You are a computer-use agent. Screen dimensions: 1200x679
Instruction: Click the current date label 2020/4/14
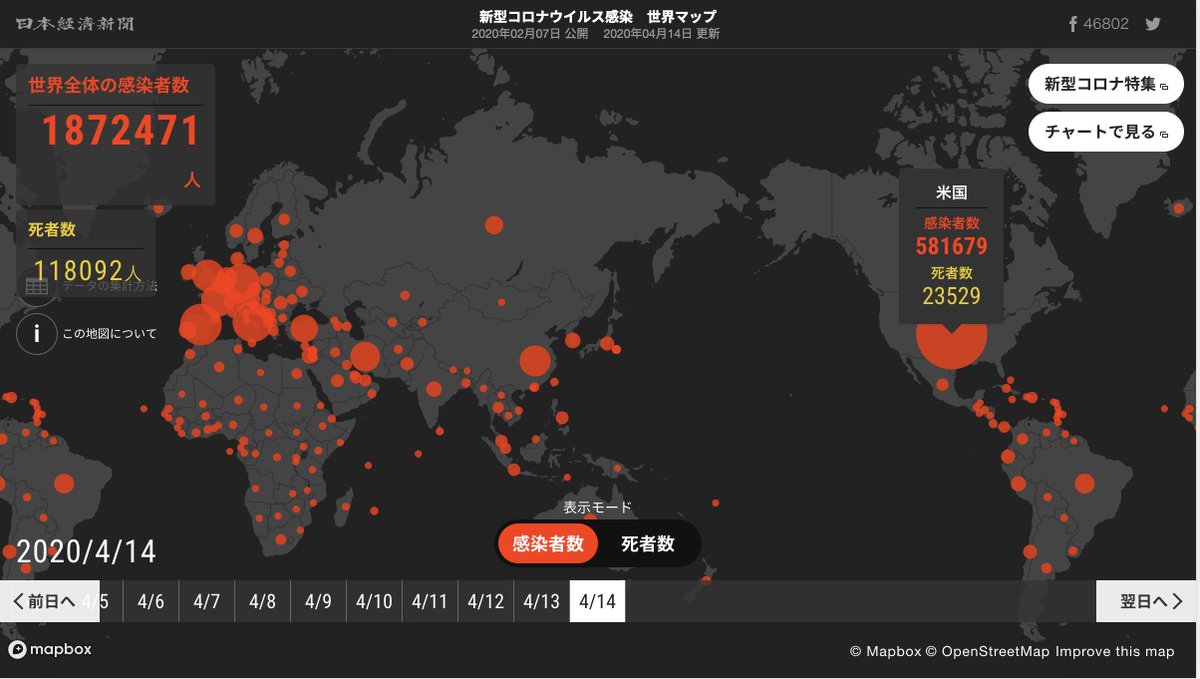(86, 552)
